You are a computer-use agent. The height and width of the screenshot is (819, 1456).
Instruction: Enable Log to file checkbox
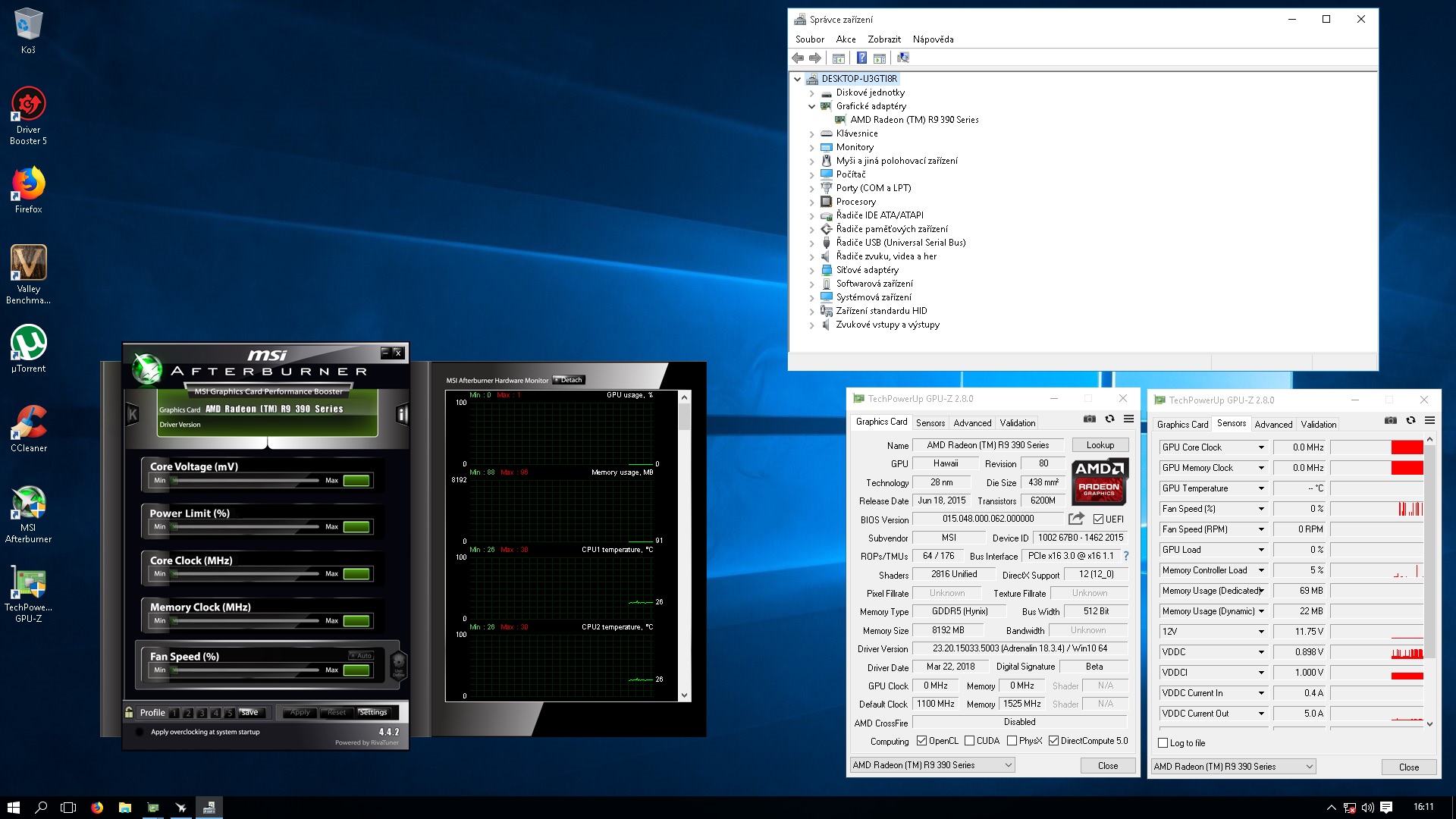point(1163,743)
